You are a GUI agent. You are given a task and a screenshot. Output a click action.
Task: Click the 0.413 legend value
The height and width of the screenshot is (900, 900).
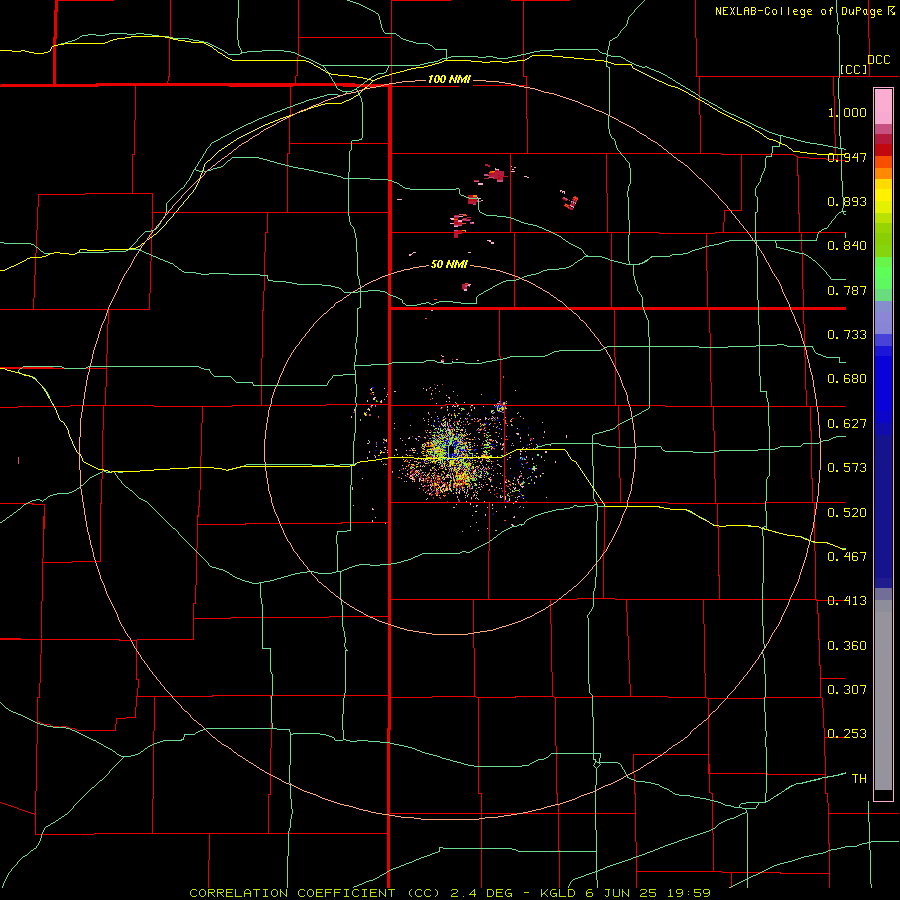847,601
